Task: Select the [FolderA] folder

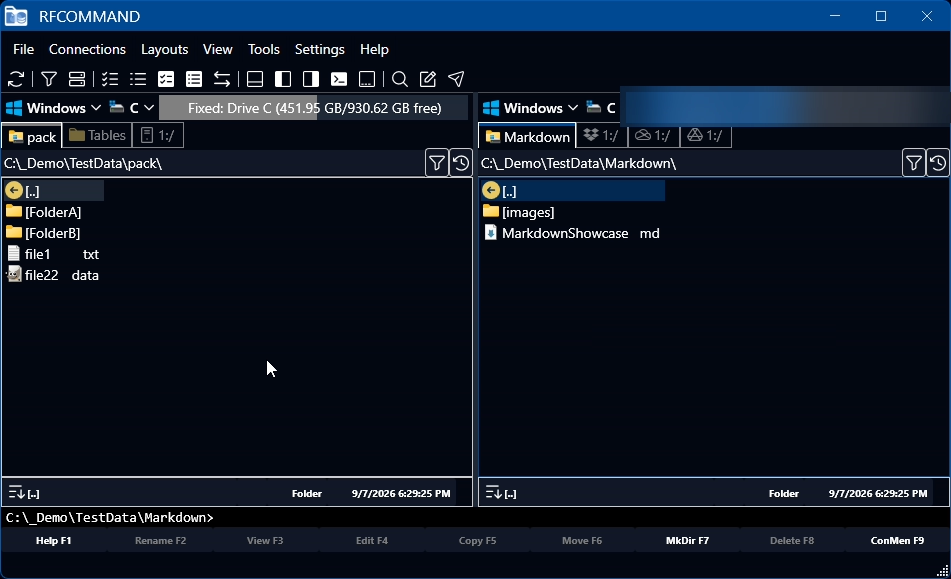Action: (x=54, y=212)
